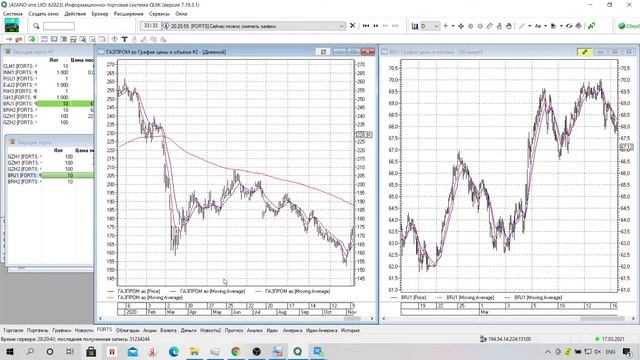Select the trend line drawing tool
The height and width of the screenshot is (360, 640).
(x=522, y=26)
